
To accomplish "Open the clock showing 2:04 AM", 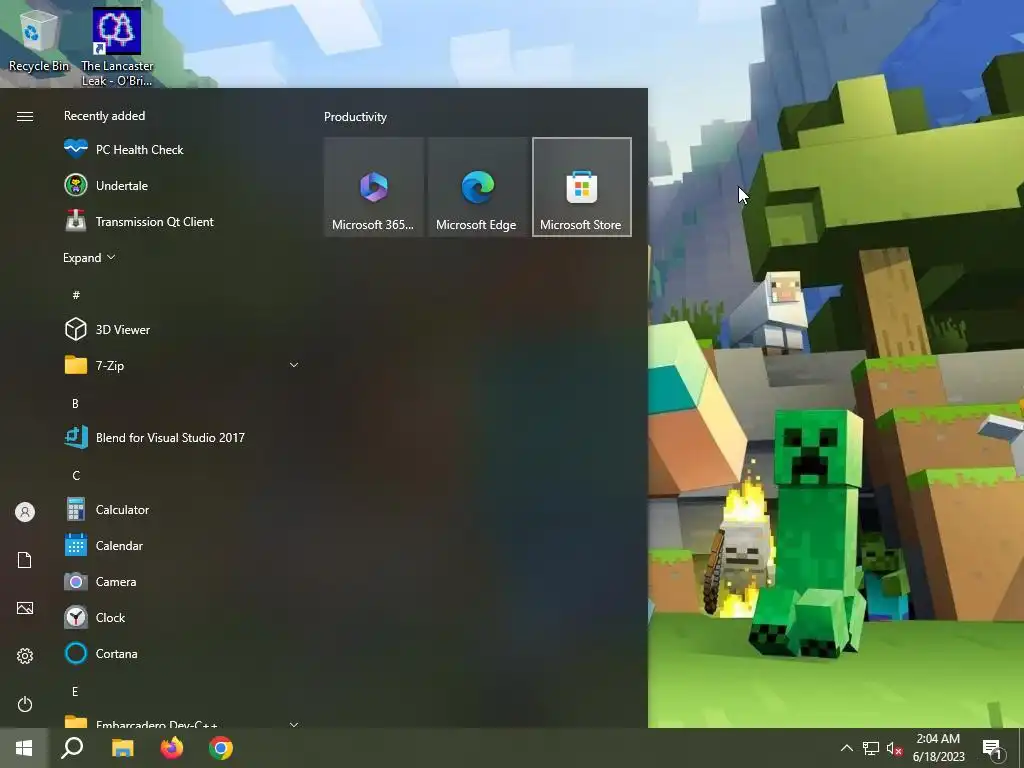I will (x=938, y=748).
